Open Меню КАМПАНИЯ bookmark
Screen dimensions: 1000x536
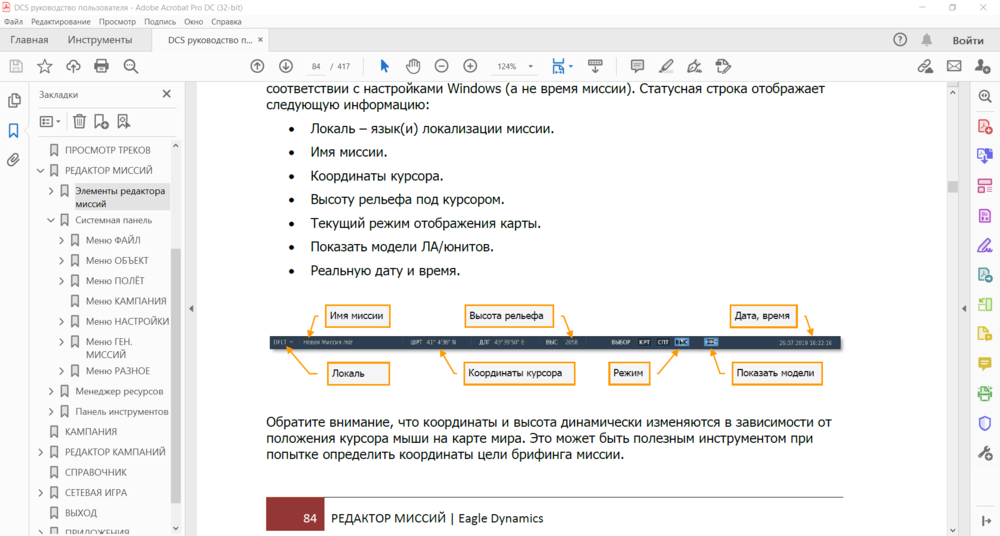(126, 301)
